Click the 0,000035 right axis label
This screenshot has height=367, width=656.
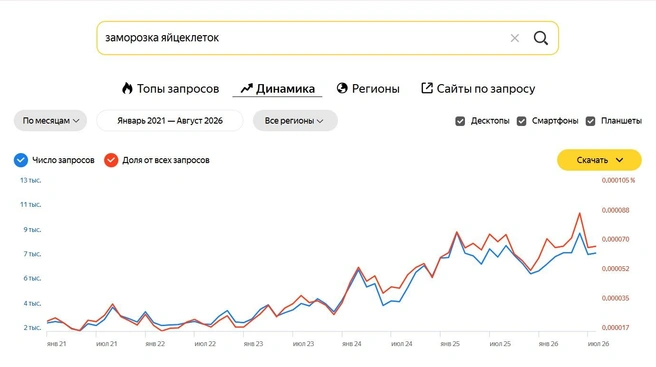coord(615,298)
